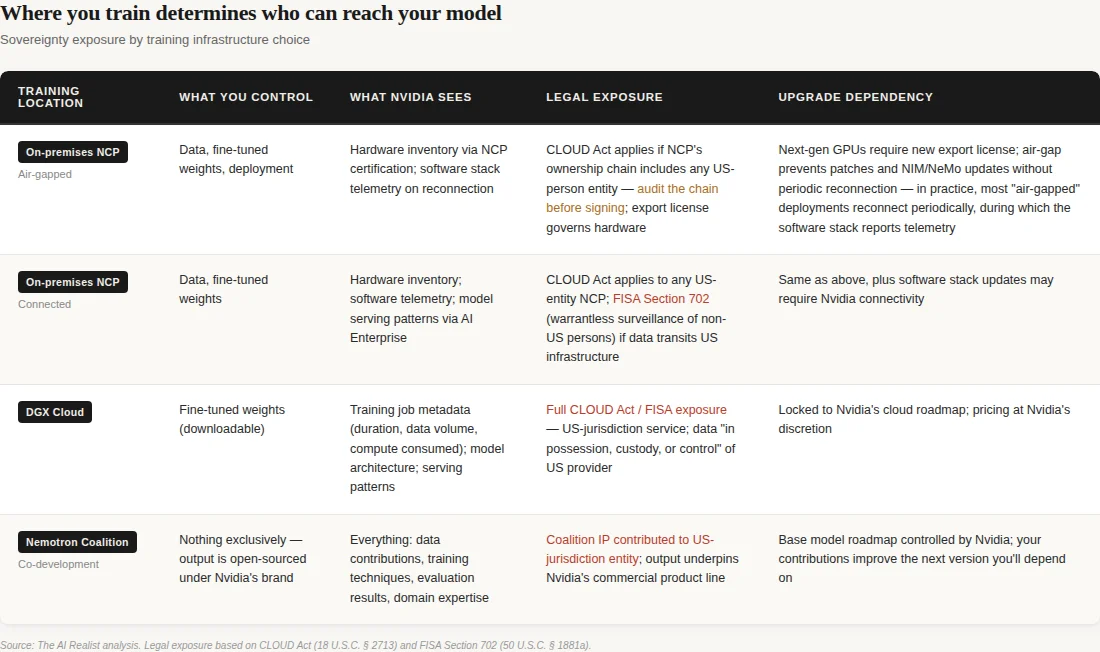
Task: Select the What Nvidia Sees column header
Action: (x=410, y=97)
